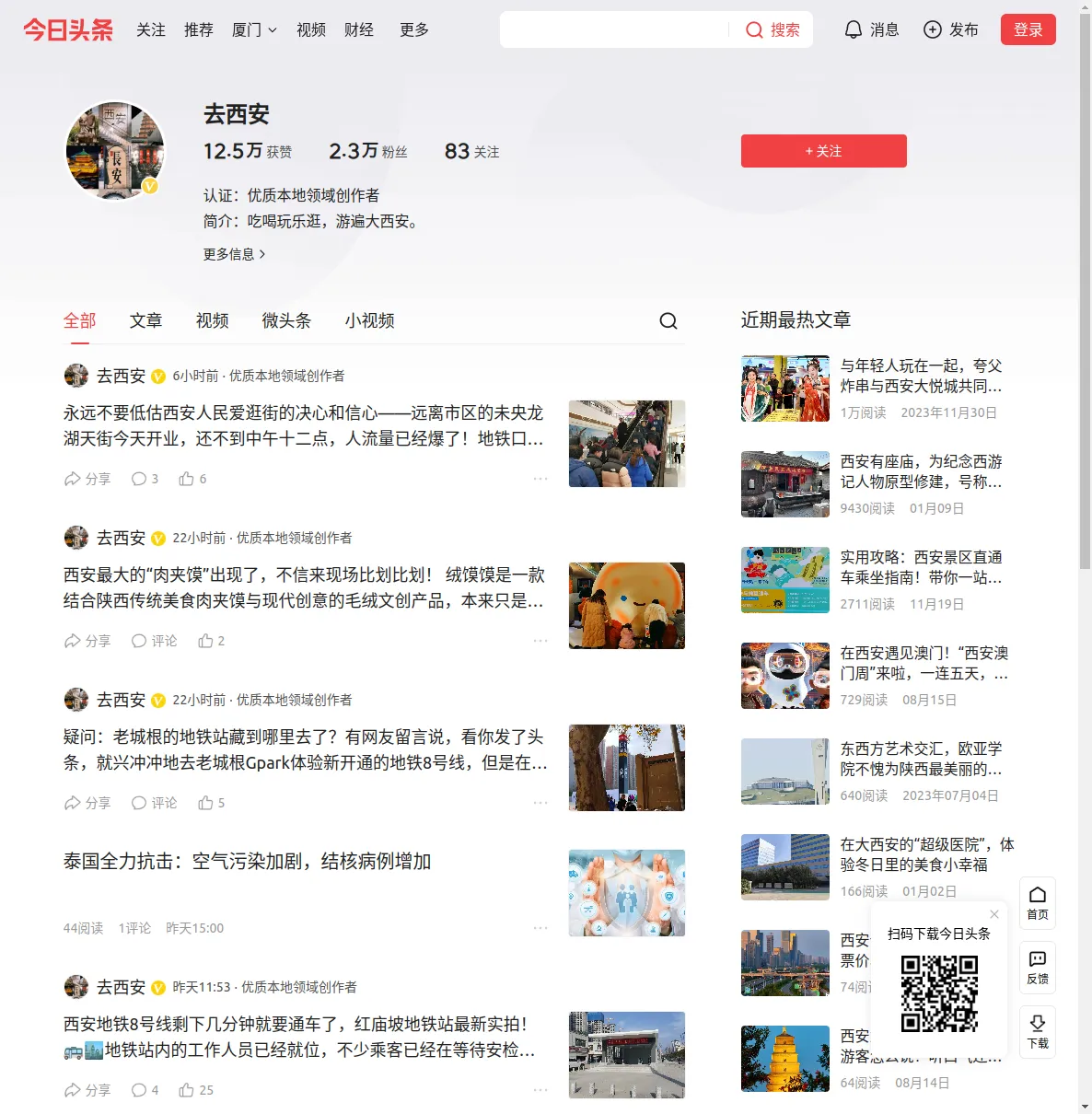Open 视频 in the top navigation bar
1092x1114 pixels.
click(x=311, y=30)
